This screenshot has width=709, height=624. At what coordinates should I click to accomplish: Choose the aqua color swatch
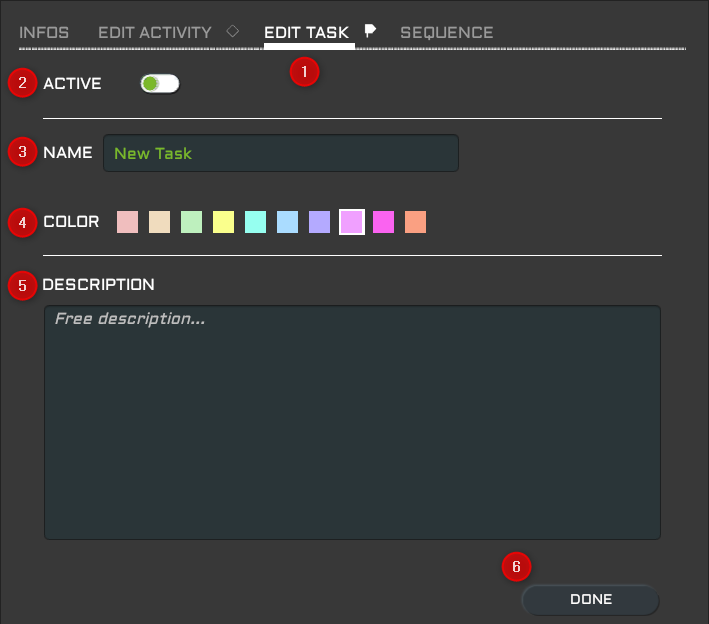point(255,222)
